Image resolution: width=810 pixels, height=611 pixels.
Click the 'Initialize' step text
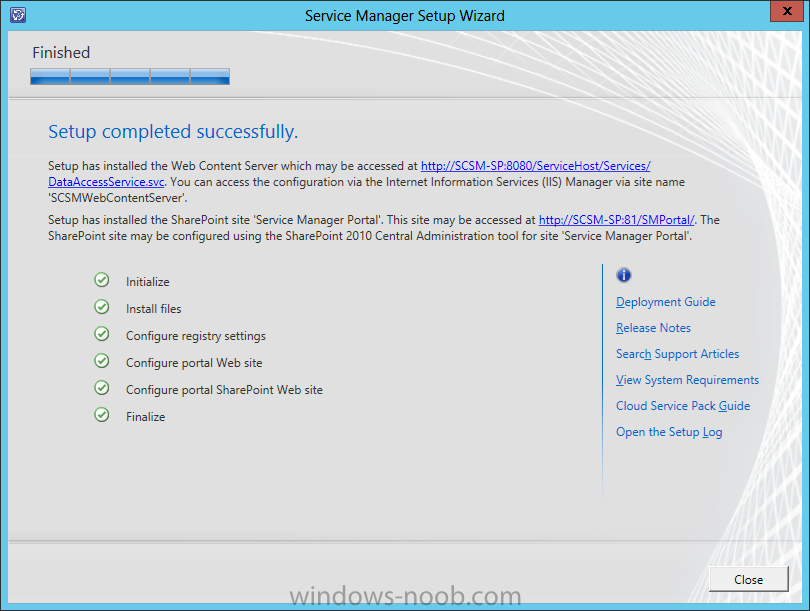pyautogui.click(x=148, y=282)
